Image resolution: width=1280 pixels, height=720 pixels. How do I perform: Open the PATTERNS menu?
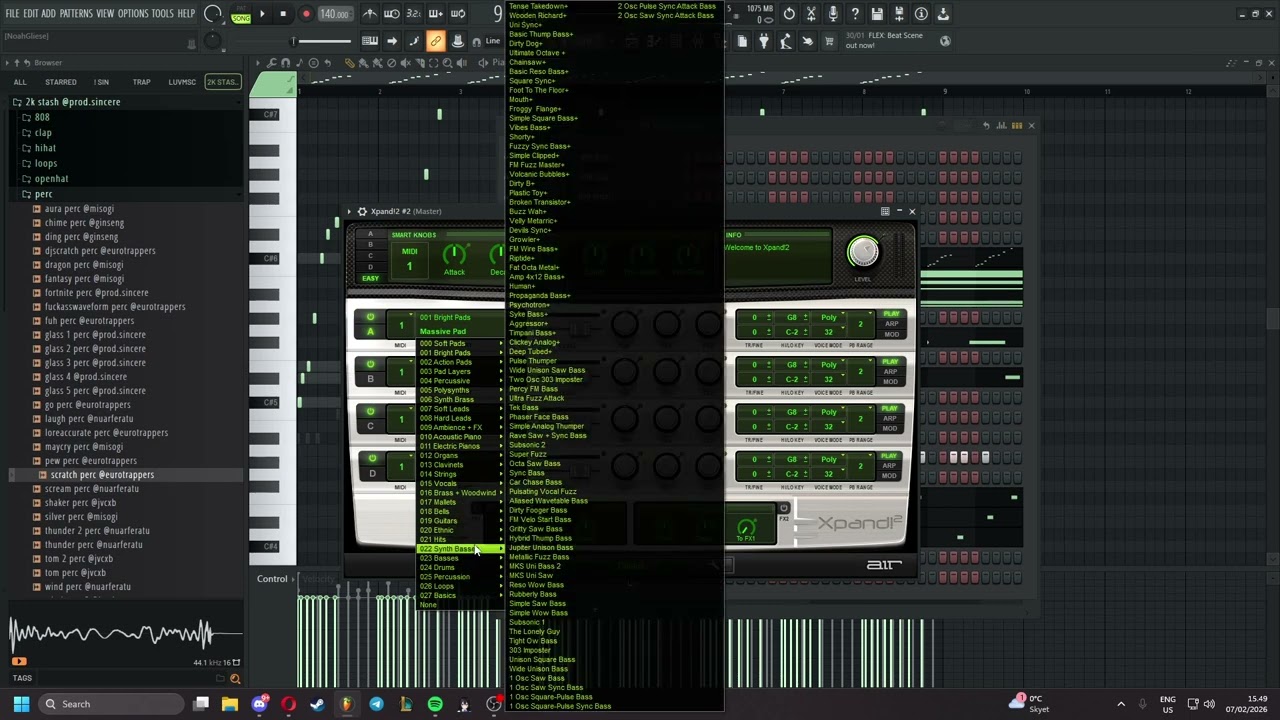76,14
